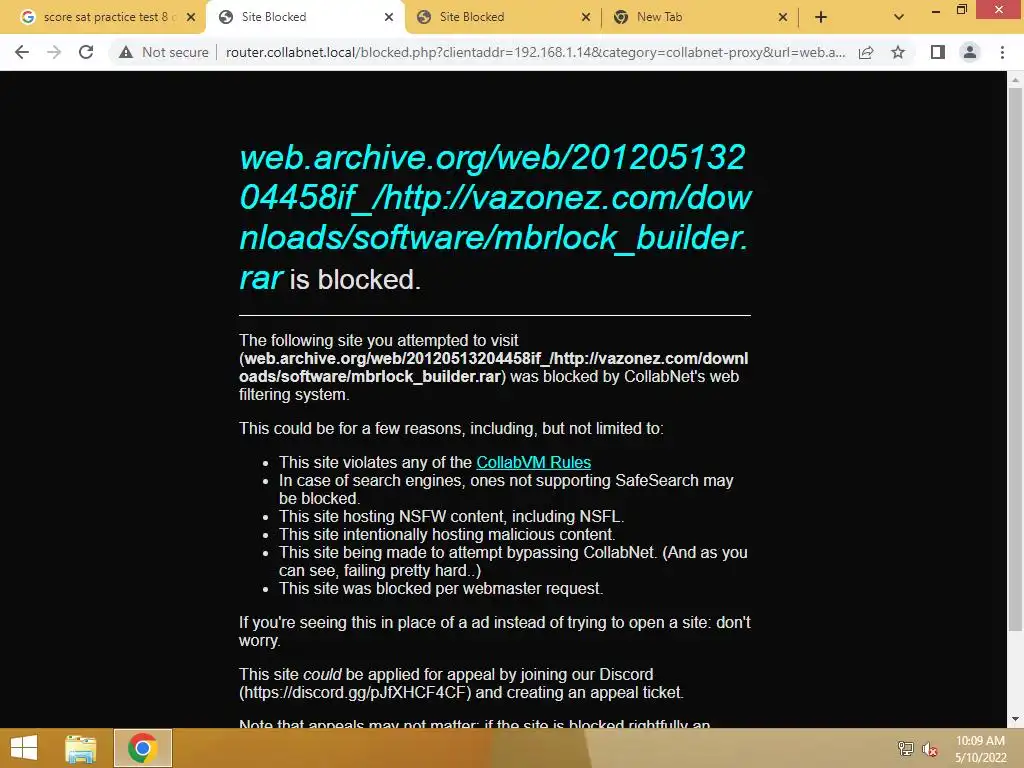This screenshot has height=768, width=1024.
Task: Click the vertical page scrollbar
Action: (x=1015, y=359)
